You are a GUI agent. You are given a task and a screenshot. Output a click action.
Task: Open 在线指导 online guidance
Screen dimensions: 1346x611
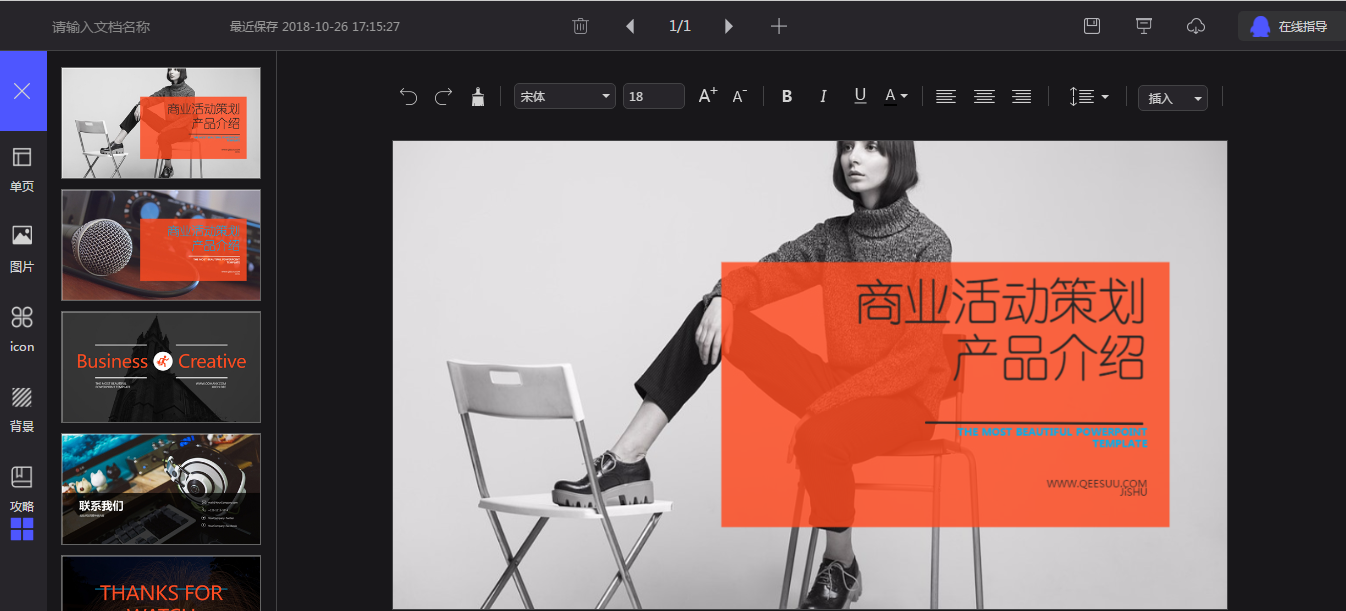(x=1291, y=26)
